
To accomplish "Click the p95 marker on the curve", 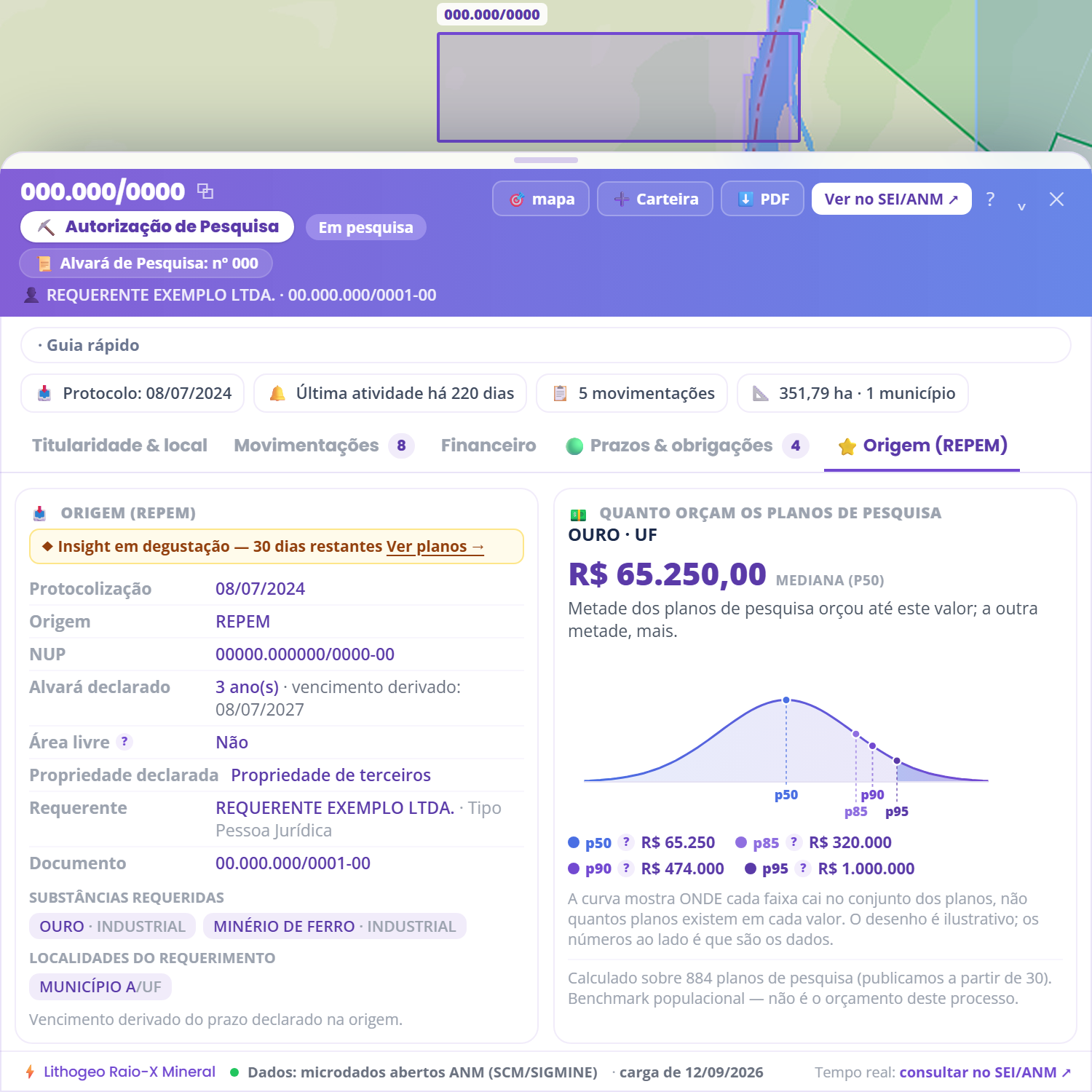I will [897, 761].
